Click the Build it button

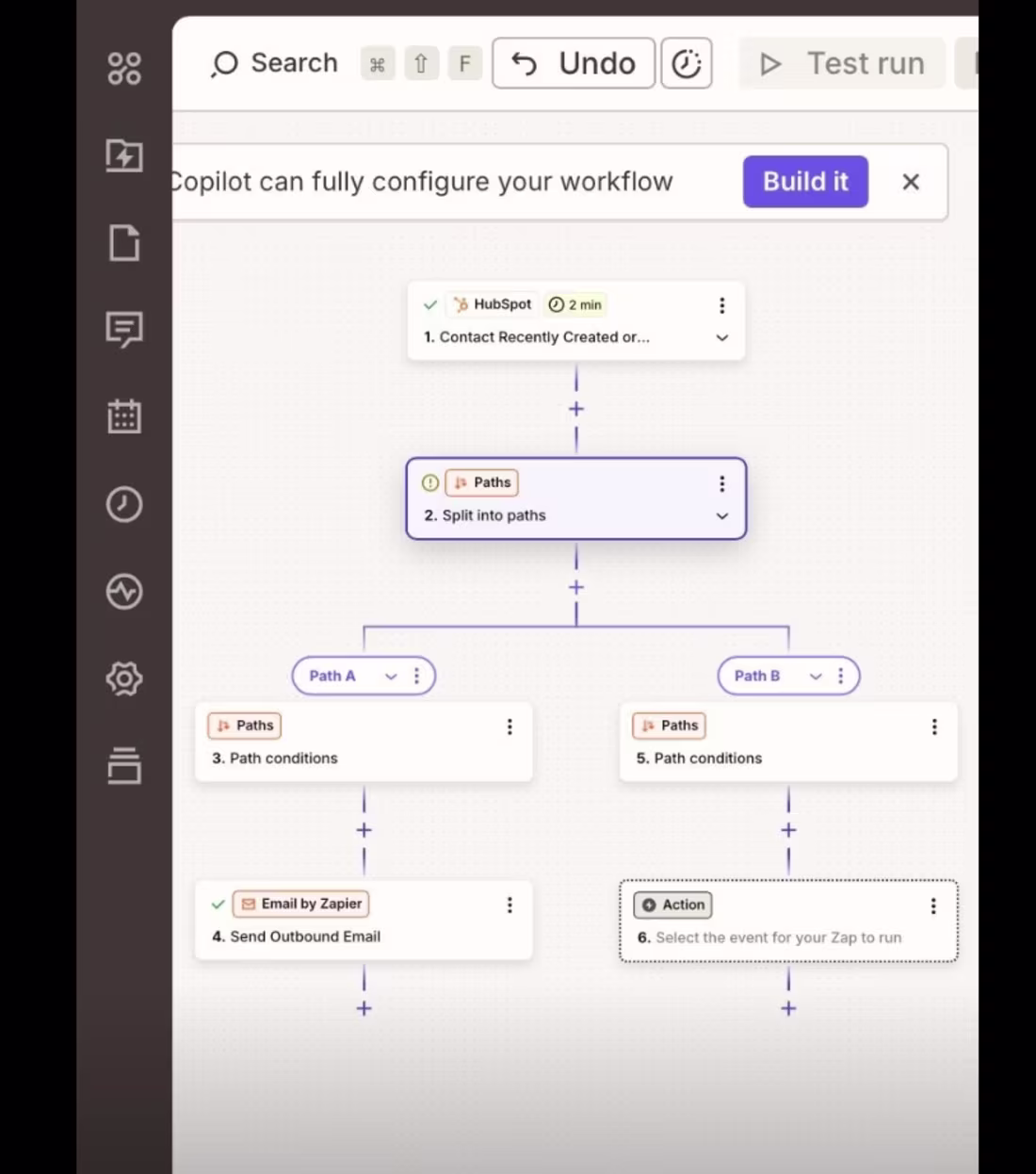click(x=805, y=182)
